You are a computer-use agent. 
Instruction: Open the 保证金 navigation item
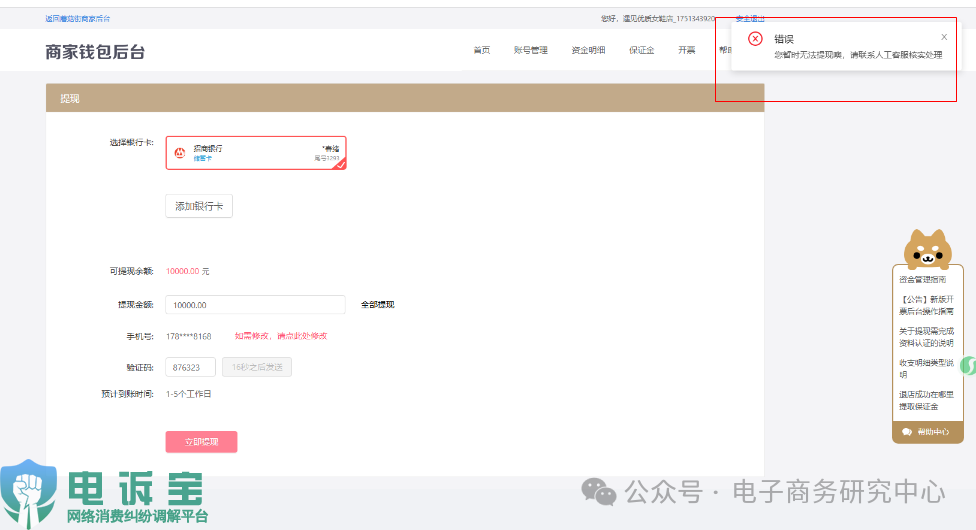[641, 50]
